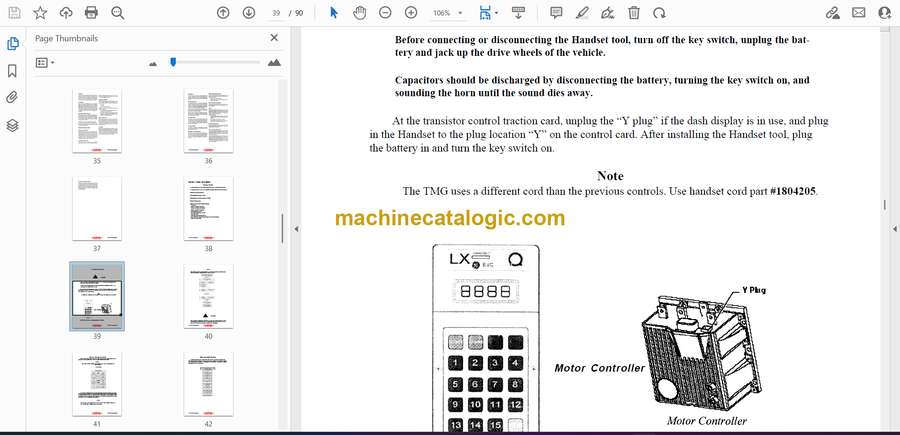Screen dimensions: 900x435
Task: Bookmark this document with the star icon
Action: (x=40, y=13)
